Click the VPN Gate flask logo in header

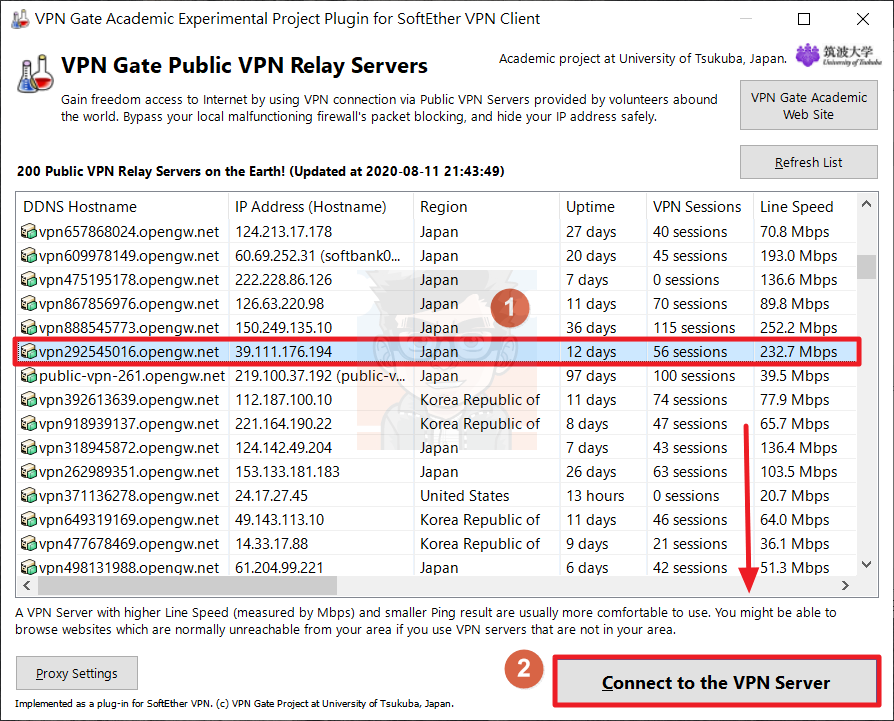tap(35, 73)
